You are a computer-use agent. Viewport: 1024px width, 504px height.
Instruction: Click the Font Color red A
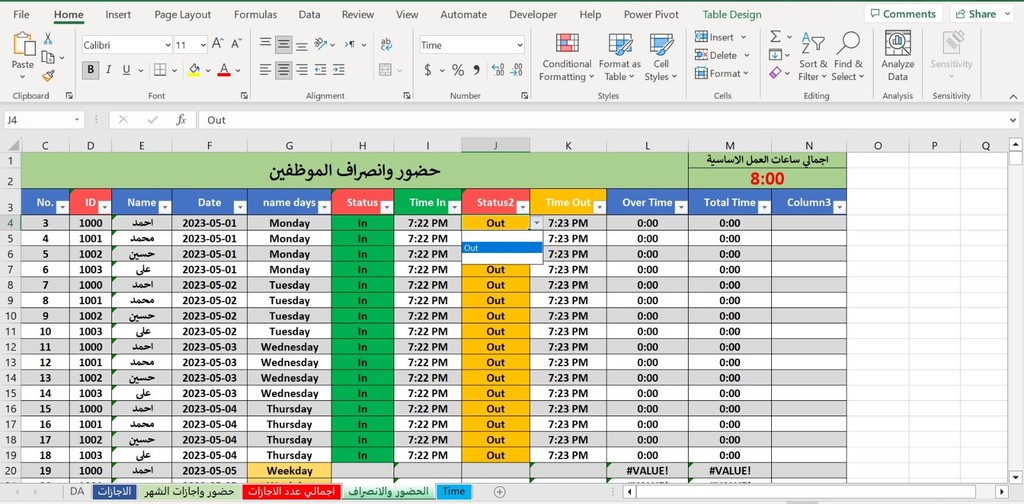[x=224, y=70]
